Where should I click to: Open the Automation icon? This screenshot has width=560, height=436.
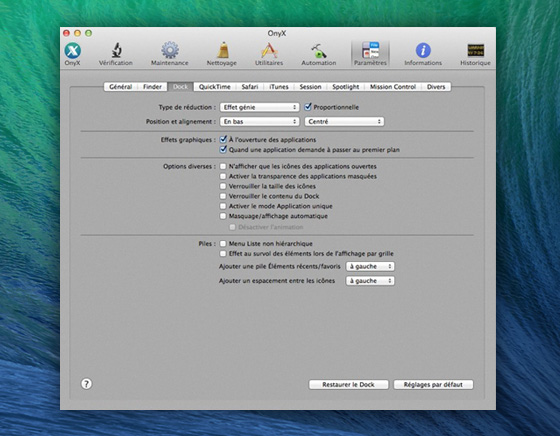pyautogui.click(x=319, y=54)
